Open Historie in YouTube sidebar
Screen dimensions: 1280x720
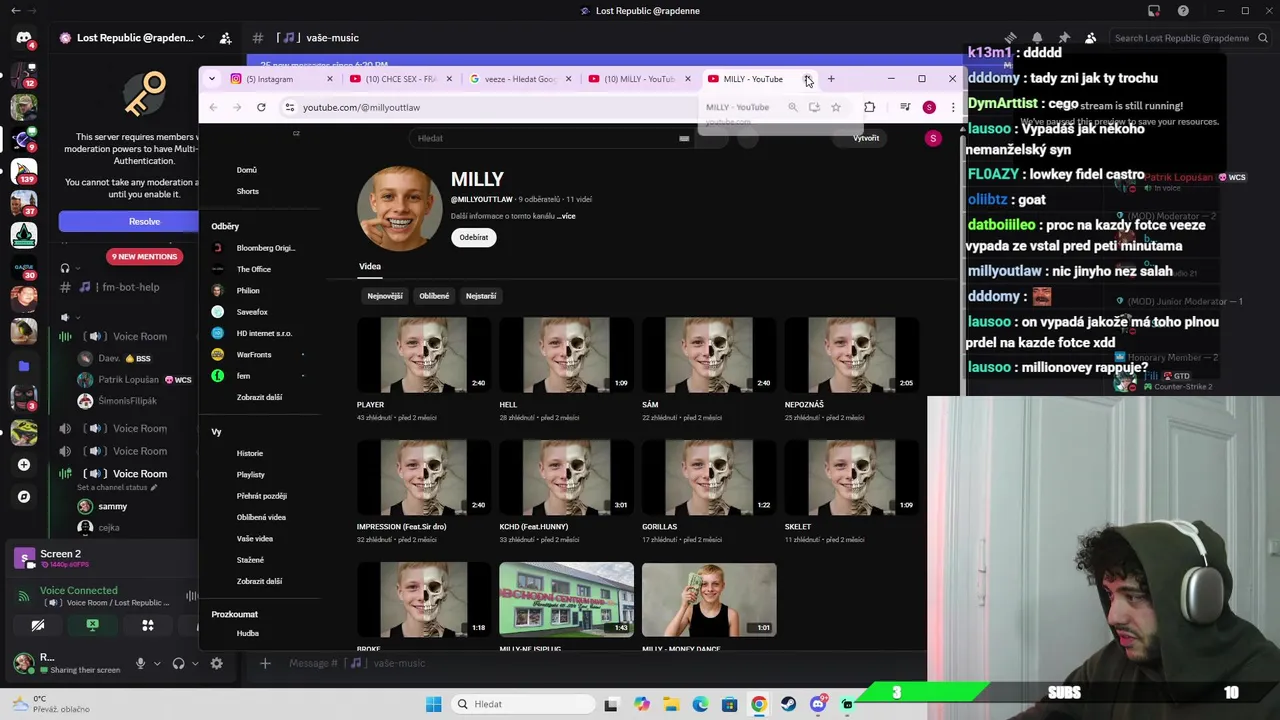pos(250,454)
